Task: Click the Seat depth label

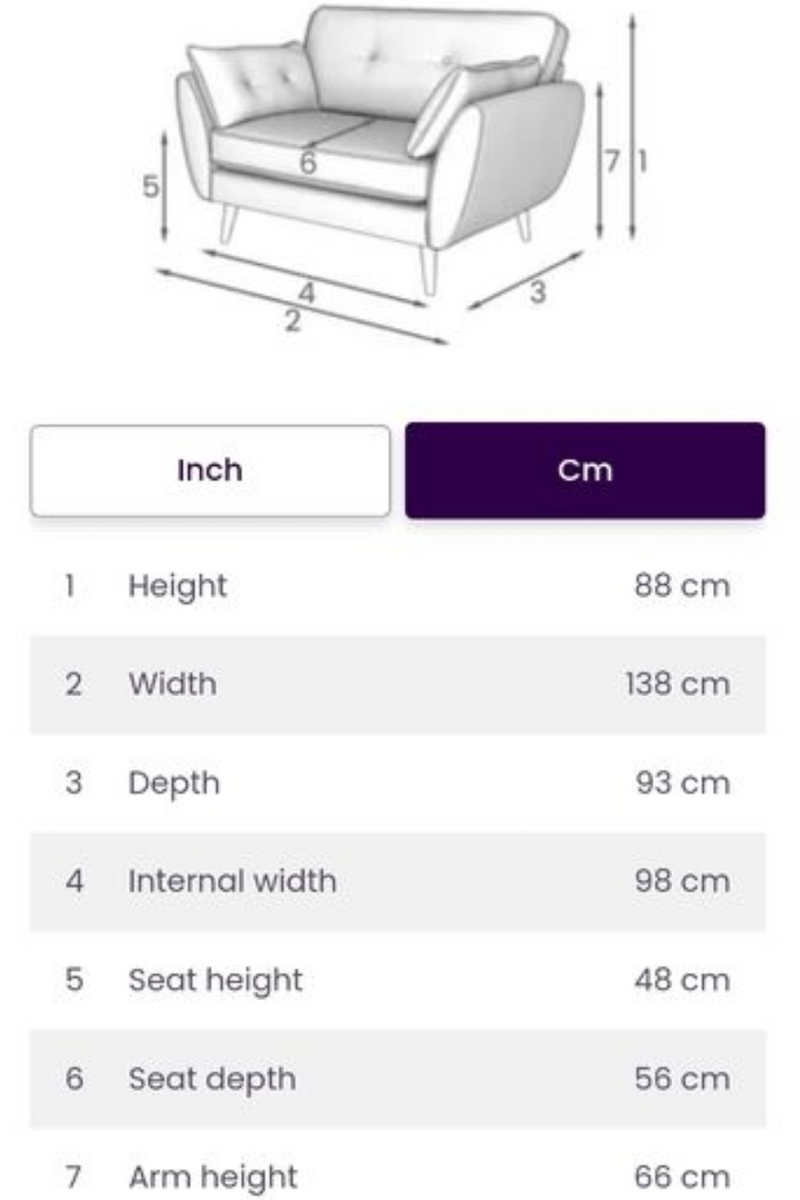Action: click(x=212, y=1079)
